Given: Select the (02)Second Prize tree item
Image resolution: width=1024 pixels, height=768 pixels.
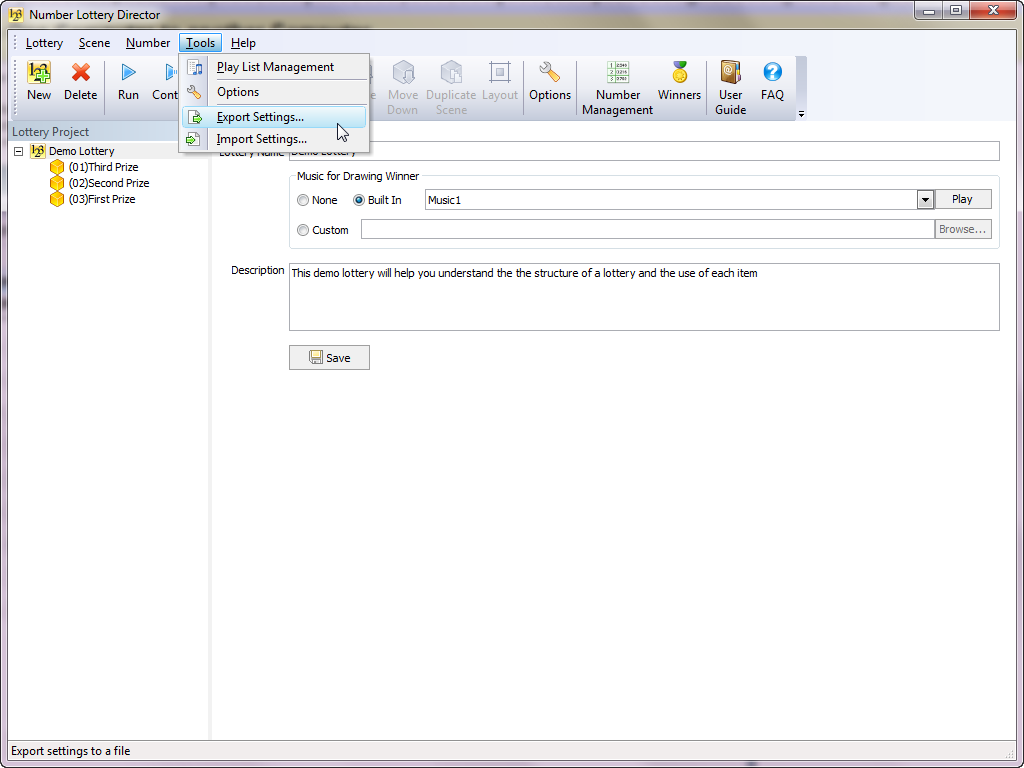Looking at the screenshot, I should point(108,183).
